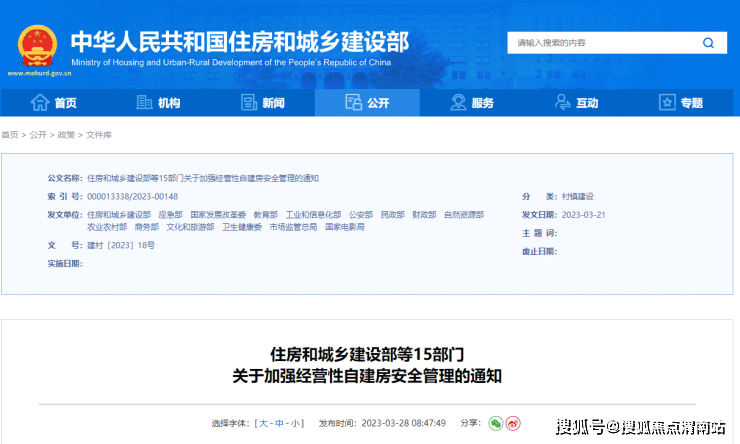Click the national emblem logo
The image size is (740, 444).
tap(37, 44)
